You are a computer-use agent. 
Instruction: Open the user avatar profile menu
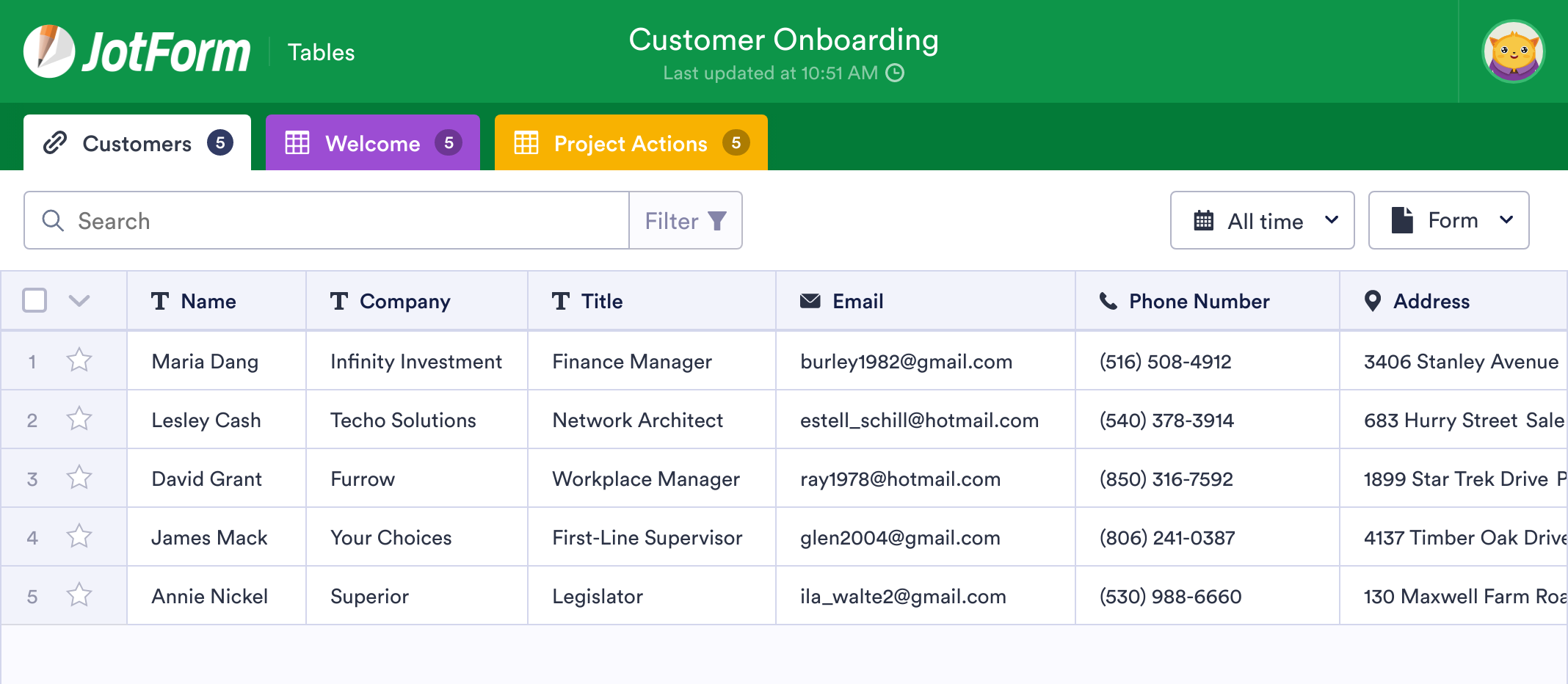click(1513, 51)
